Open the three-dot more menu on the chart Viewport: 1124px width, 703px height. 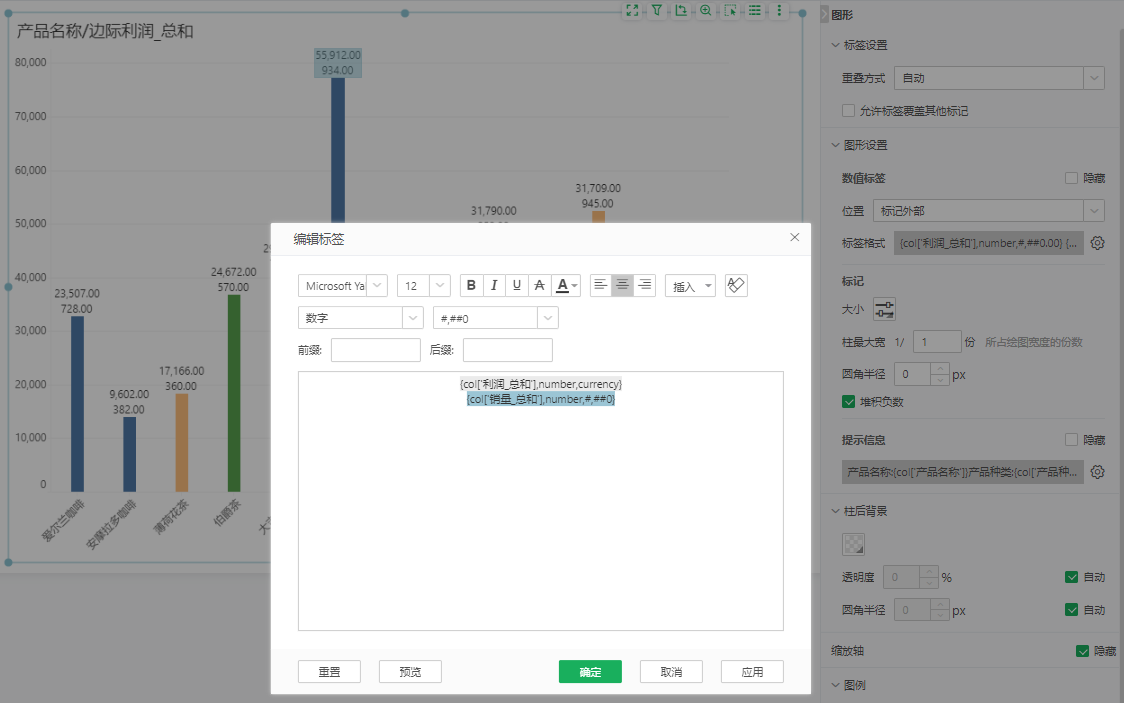779,11
